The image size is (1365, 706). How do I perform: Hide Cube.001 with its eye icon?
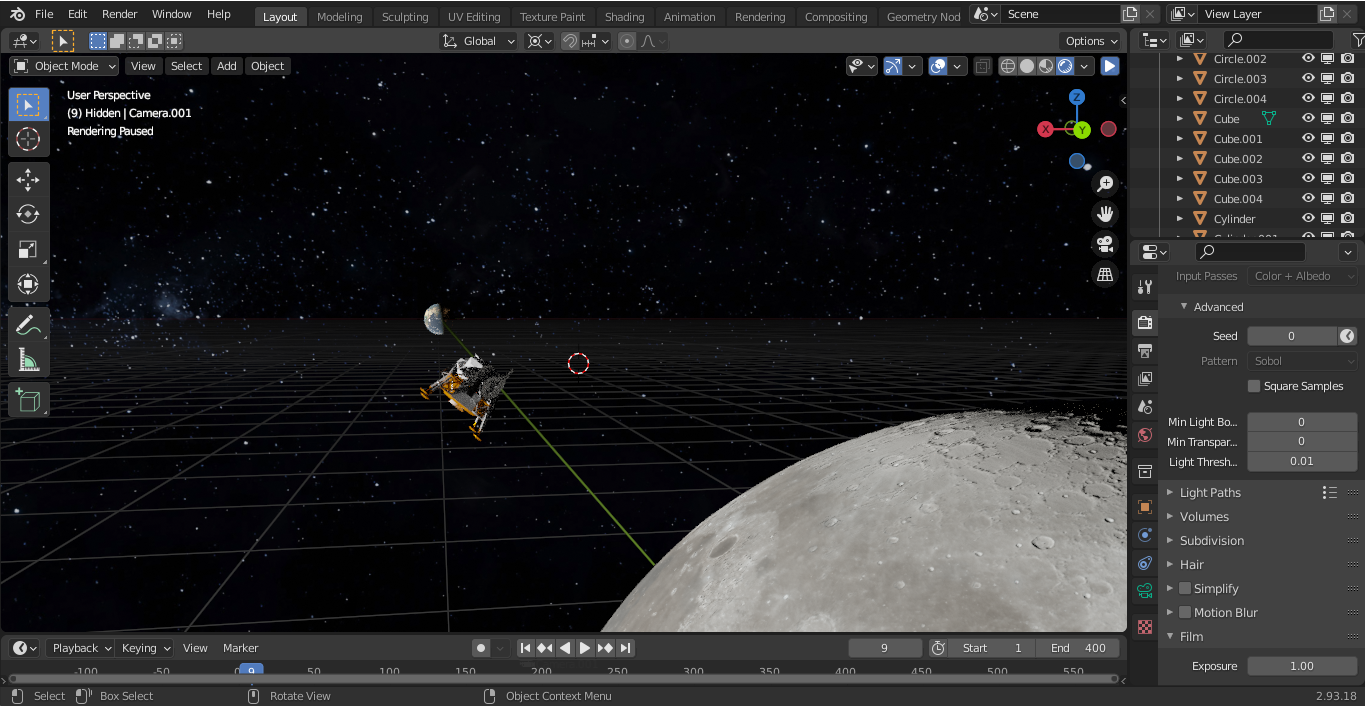pos(1307,138)
